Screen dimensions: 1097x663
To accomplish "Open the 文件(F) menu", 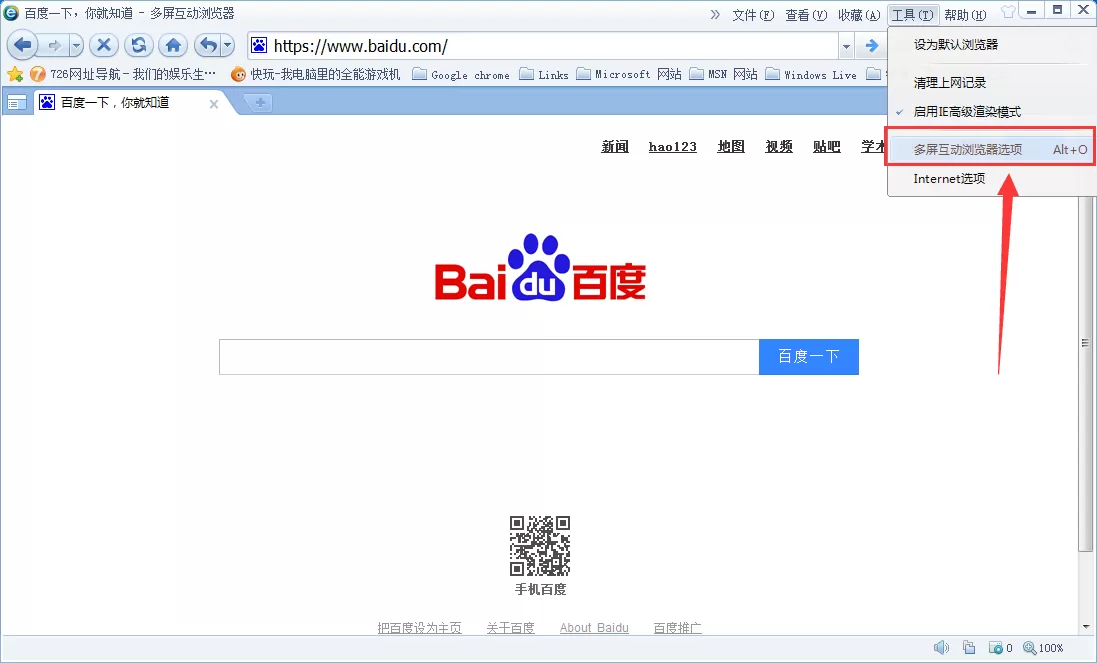I will 753,15.
